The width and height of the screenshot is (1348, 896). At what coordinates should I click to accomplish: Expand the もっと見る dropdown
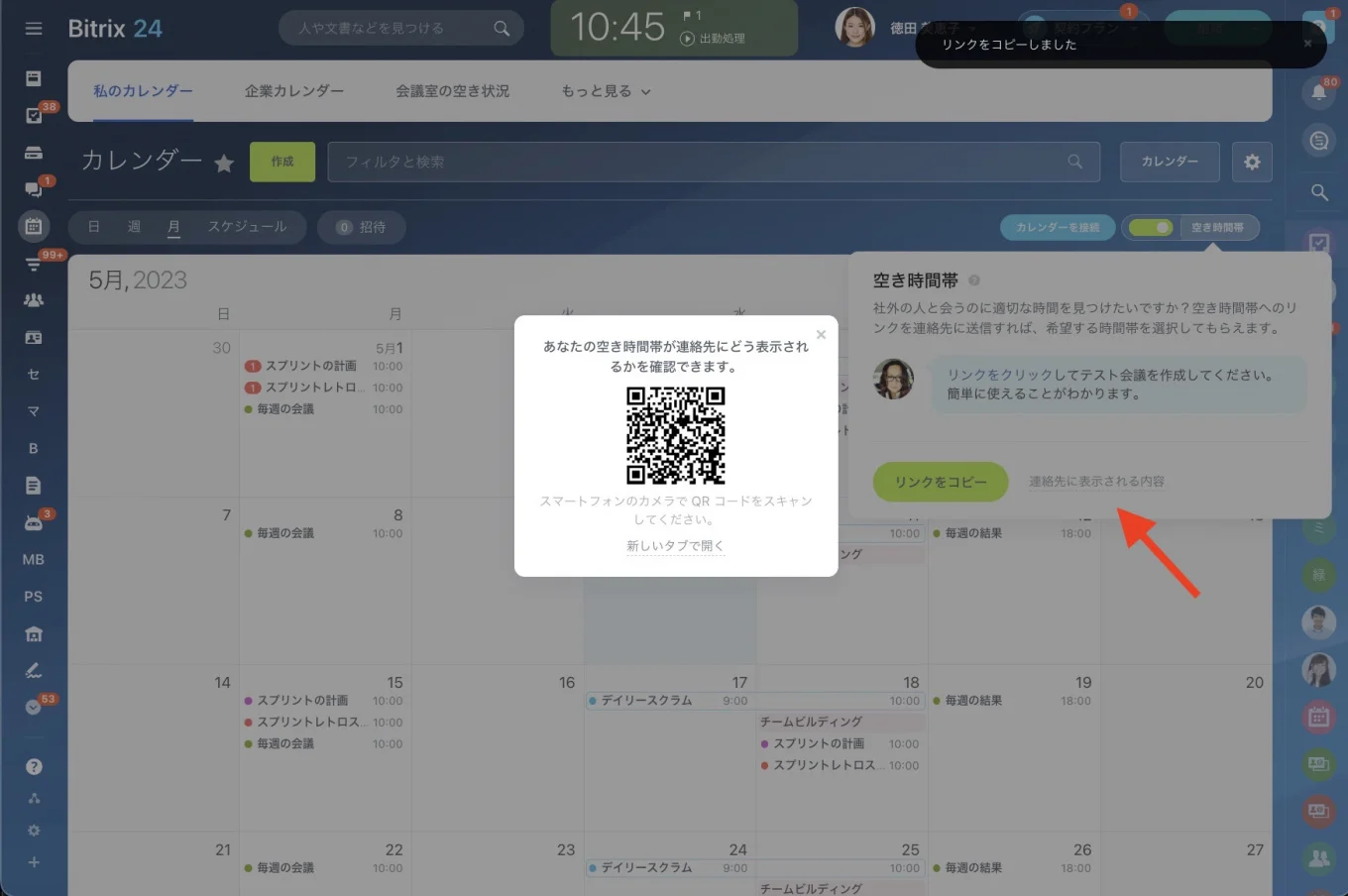click(606, 91)
